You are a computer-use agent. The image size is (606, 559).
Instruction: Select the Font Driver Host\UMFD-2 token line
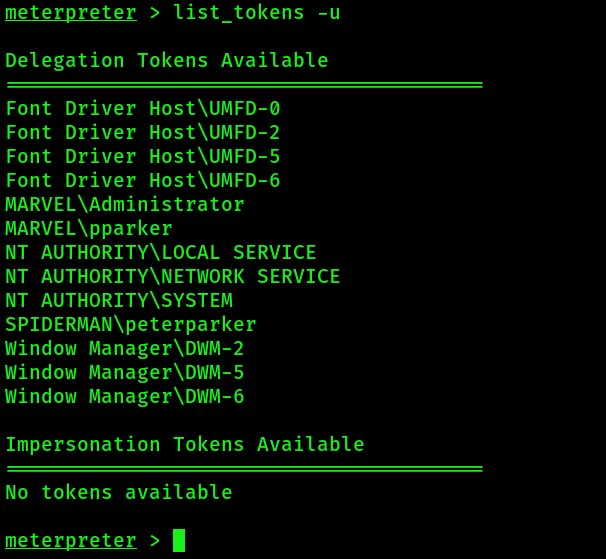(143, 133)
